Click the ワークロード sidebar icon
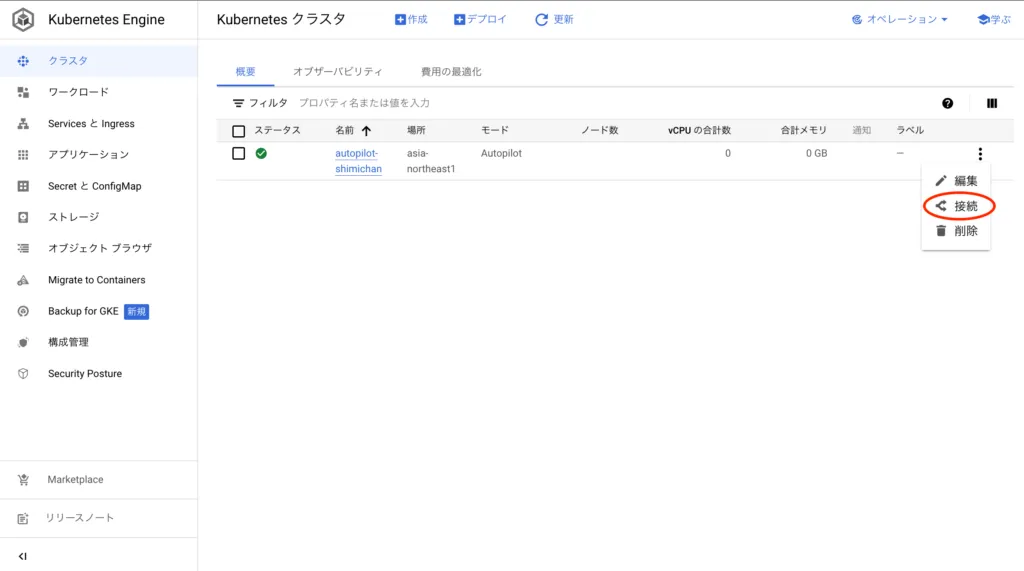This screenshot has width=1024, height=571. [x=23, y=92]
